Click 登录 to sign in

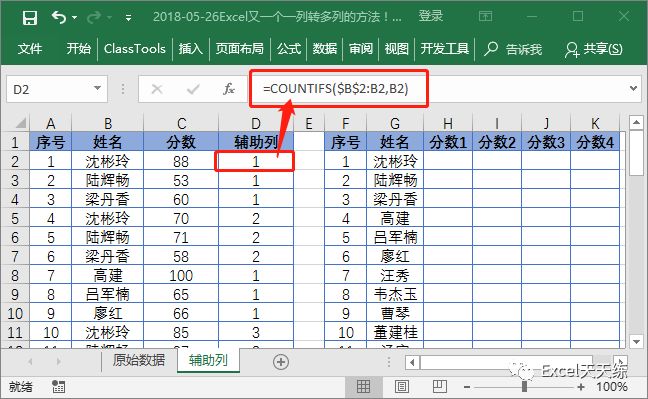[431, 16]
